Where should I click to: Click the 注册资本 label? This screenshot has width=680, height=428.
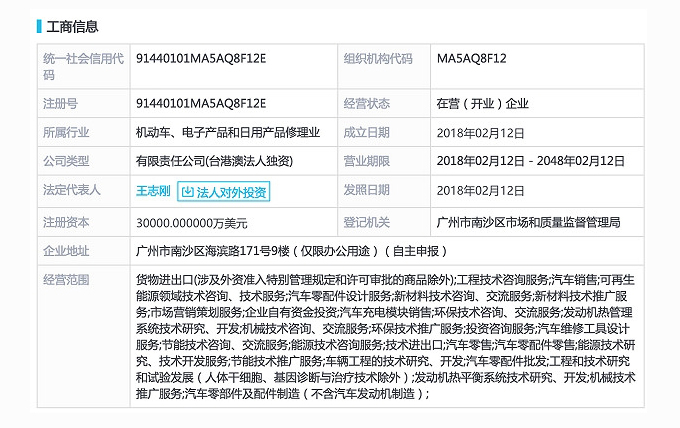[x=66, y=222]
